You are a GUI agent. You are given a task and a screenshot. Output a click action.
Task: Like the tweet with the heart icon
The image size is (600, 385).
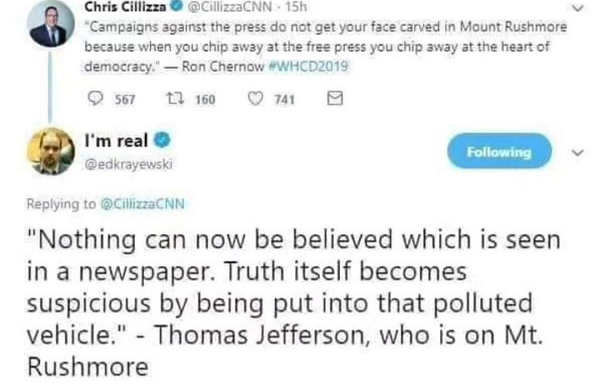tap(256, 98)
